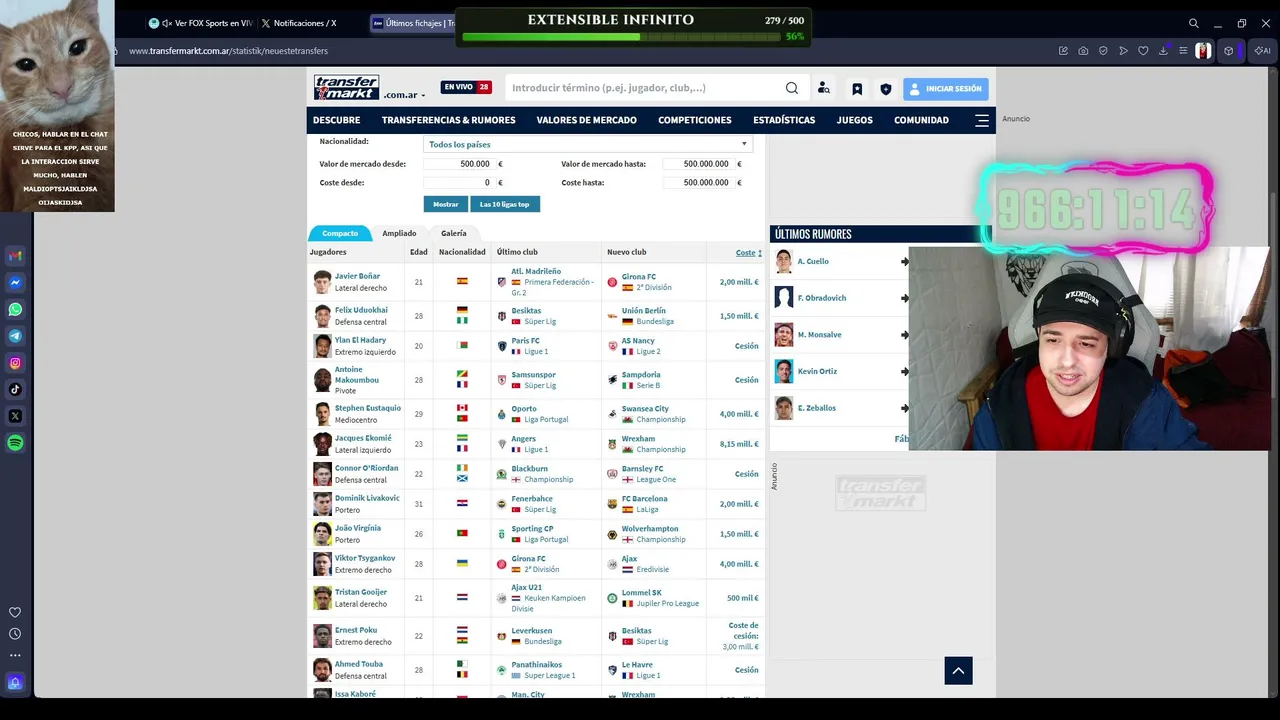The width and height of the screenshot is (1280, 720).
Task: Click the 'Las 10 ligas top' button
Action: coord(505,204)
